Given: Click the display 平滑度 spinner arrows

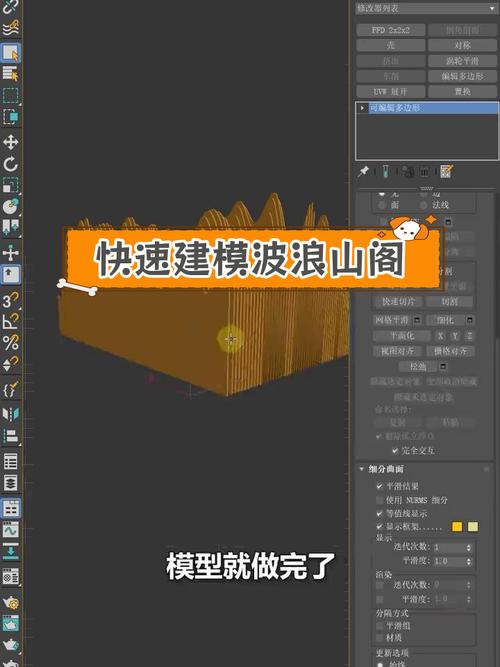Looking at the screenshot, I should tap(469, 562).
